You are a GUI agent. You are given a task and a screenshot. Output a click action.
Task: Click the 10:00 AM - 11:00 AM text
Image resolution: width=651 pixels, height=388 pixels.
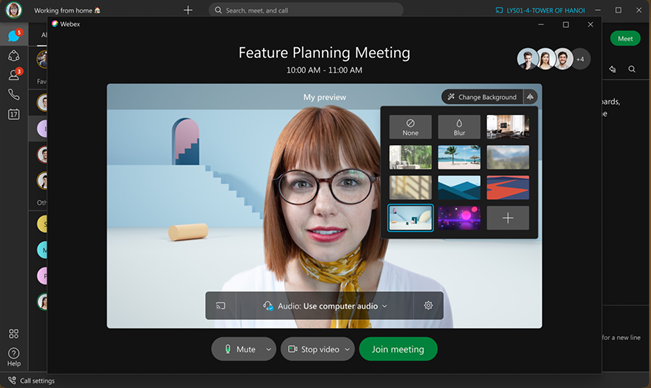(324, 70)
